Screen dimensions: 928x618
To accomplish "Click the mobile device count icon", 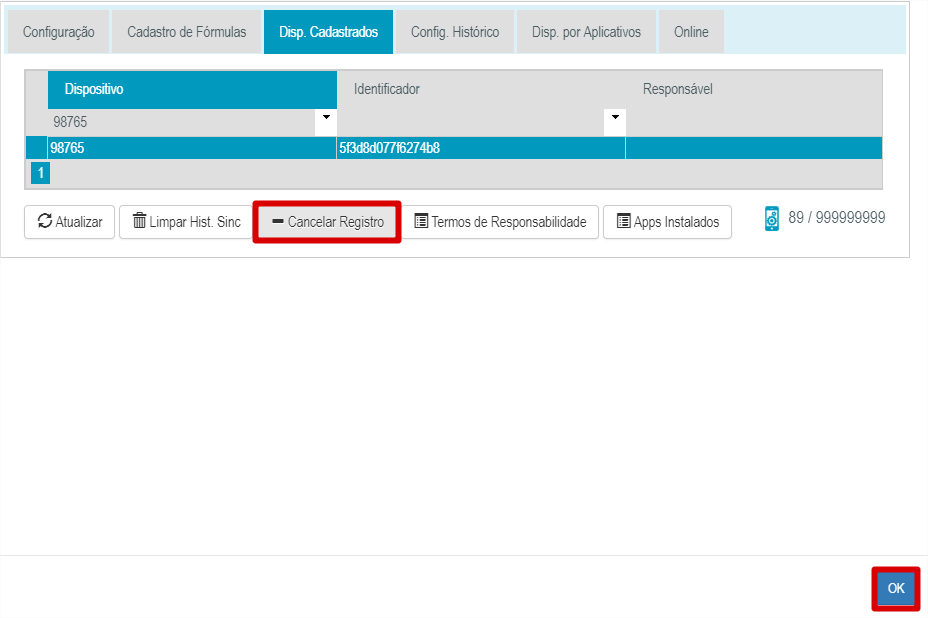I will pyautogui.click(x=772, y=218).
